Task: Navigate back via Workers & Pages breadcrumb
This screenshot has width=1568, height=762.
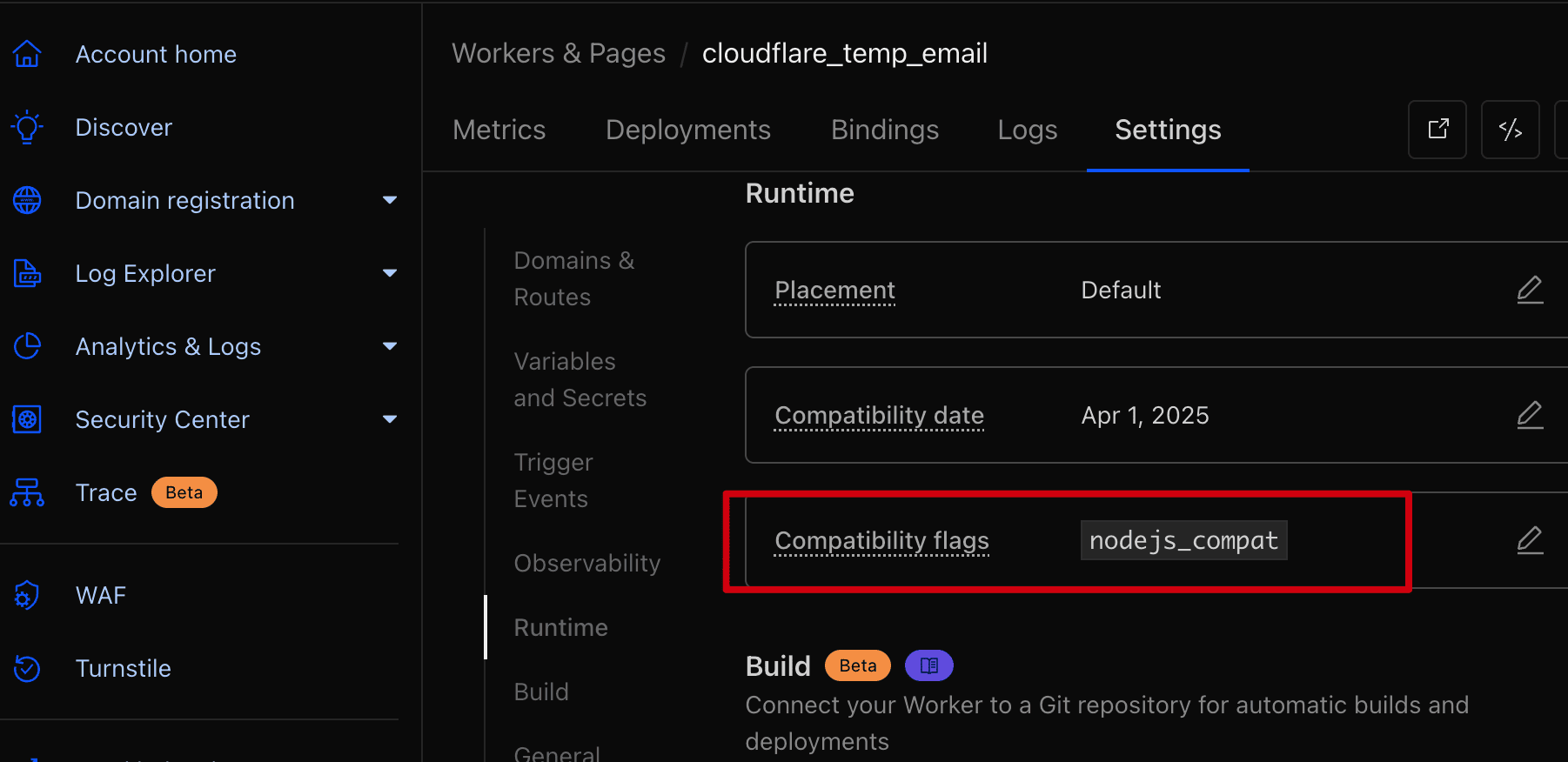Action: coord(558,53)
